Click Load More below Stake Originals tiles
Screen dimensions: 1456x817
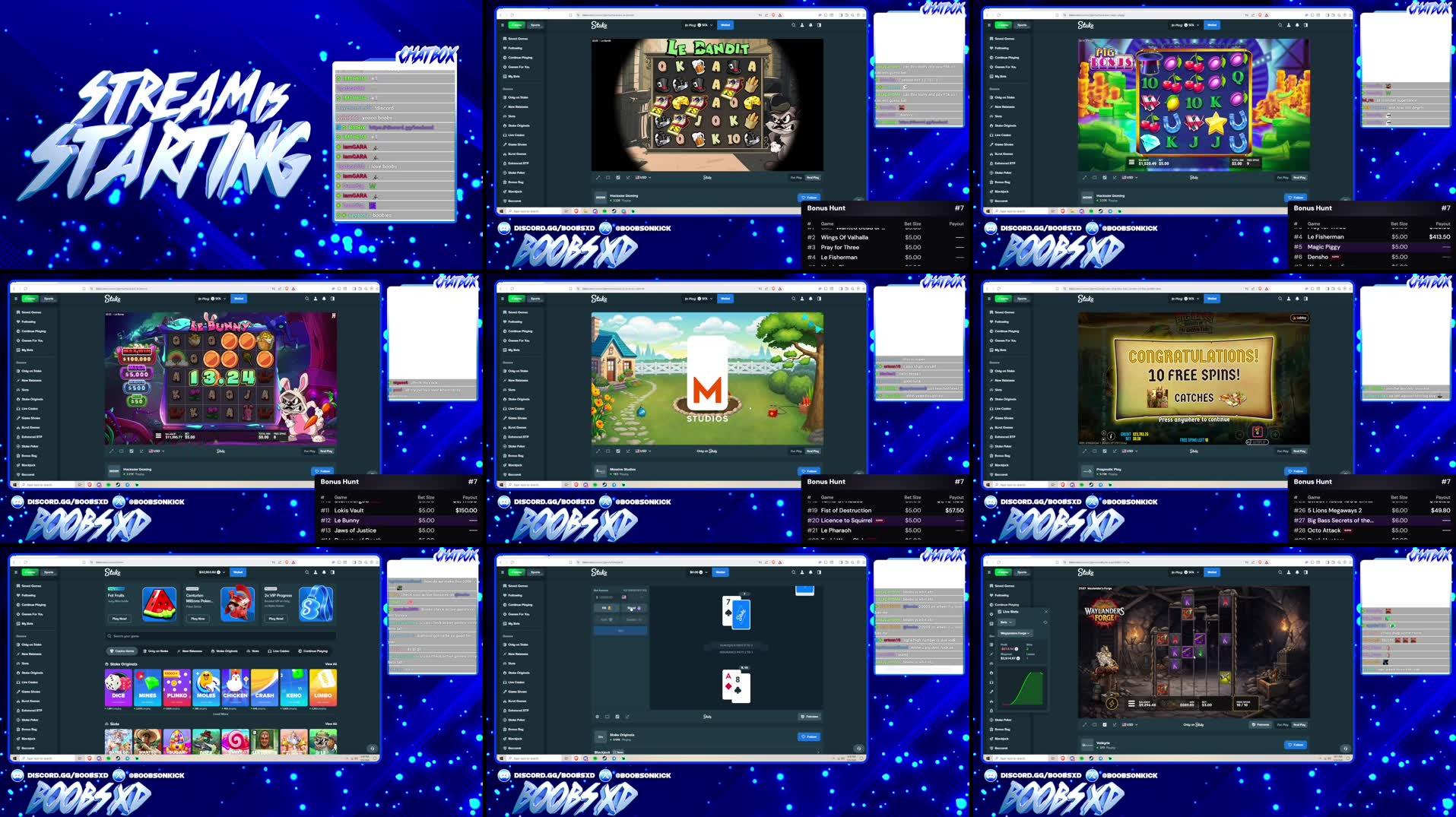pos(220,714)
